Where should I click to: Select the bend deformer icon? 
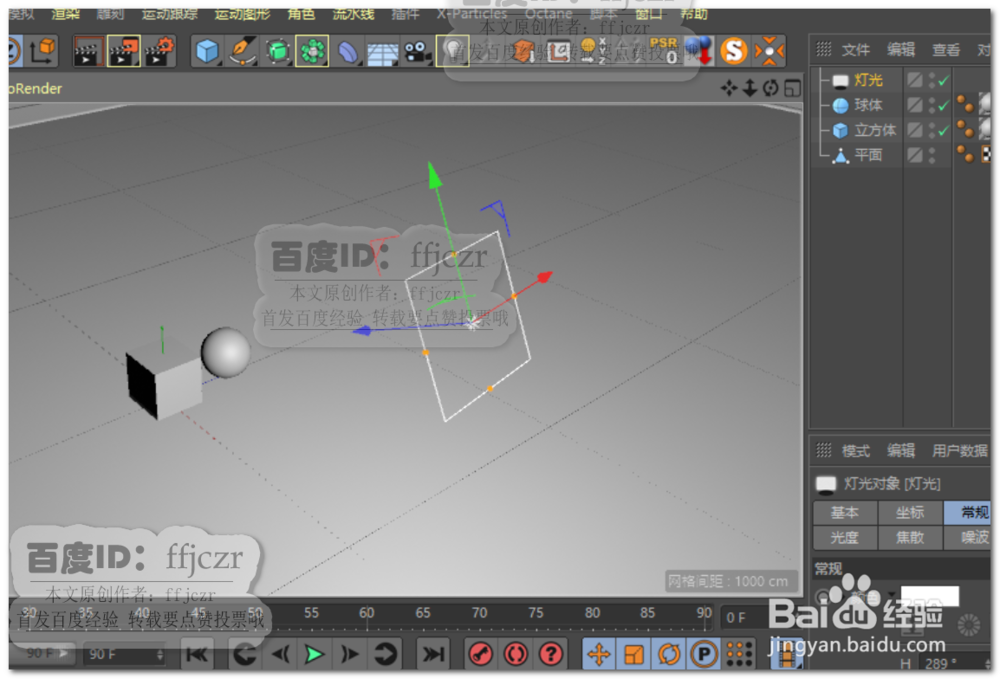click(350, 50)
